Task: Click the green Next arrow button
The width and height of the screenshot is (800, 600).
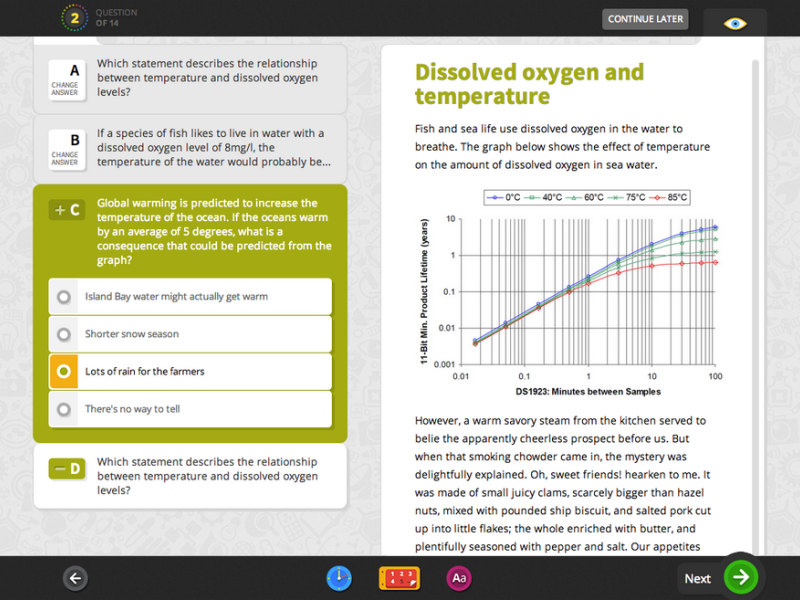Action: tap(741, 577)
